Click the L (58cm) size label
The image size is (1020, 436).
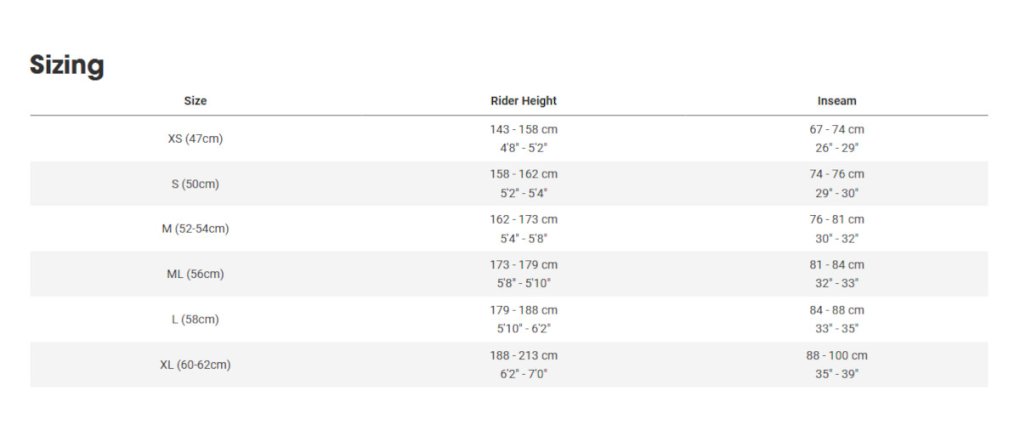coord(195,320)
